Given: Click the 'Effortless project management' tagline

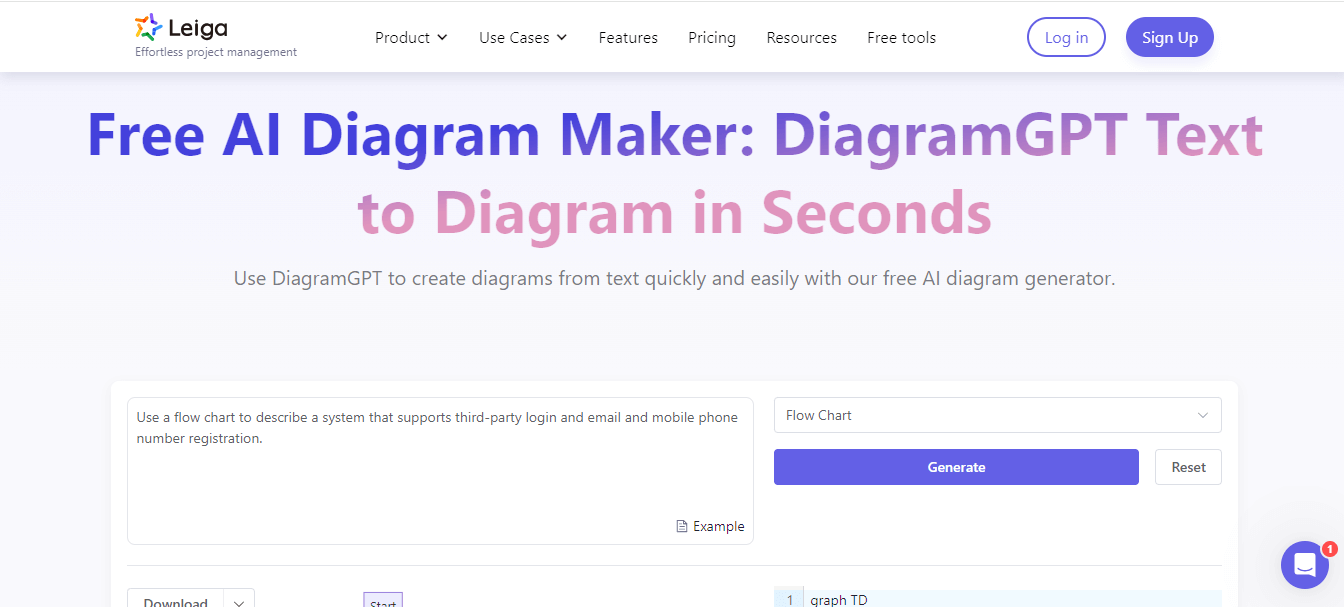Looking at the screenshot, I should click(216, 52).
